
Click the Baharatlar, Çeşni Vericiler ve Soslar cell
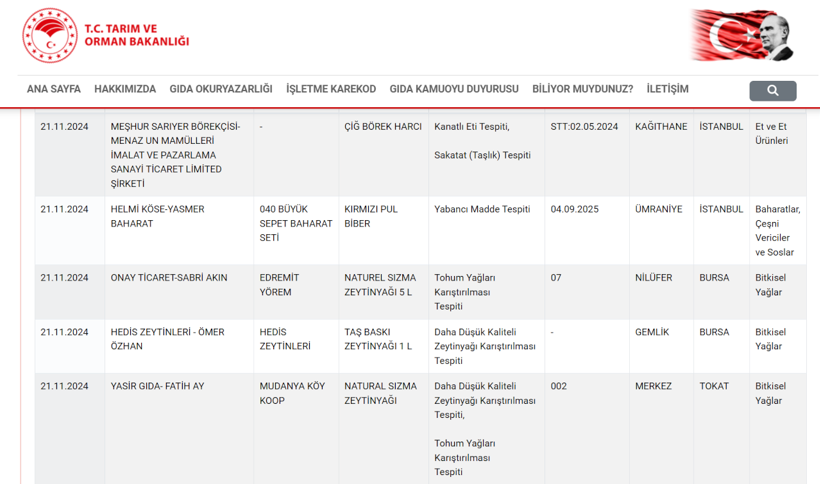coord(778,231)
